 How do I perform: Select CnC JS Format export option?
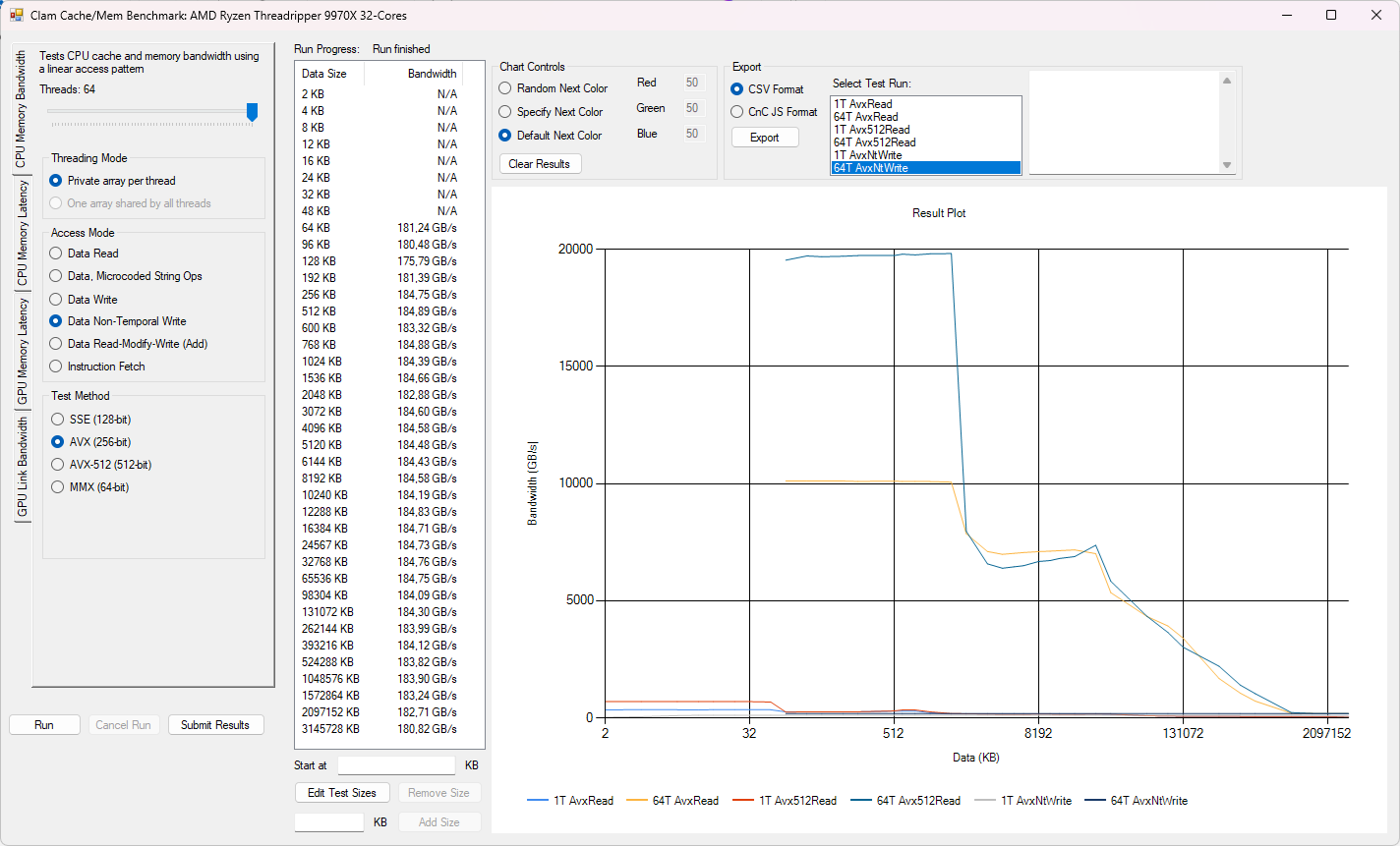(774, 112)
